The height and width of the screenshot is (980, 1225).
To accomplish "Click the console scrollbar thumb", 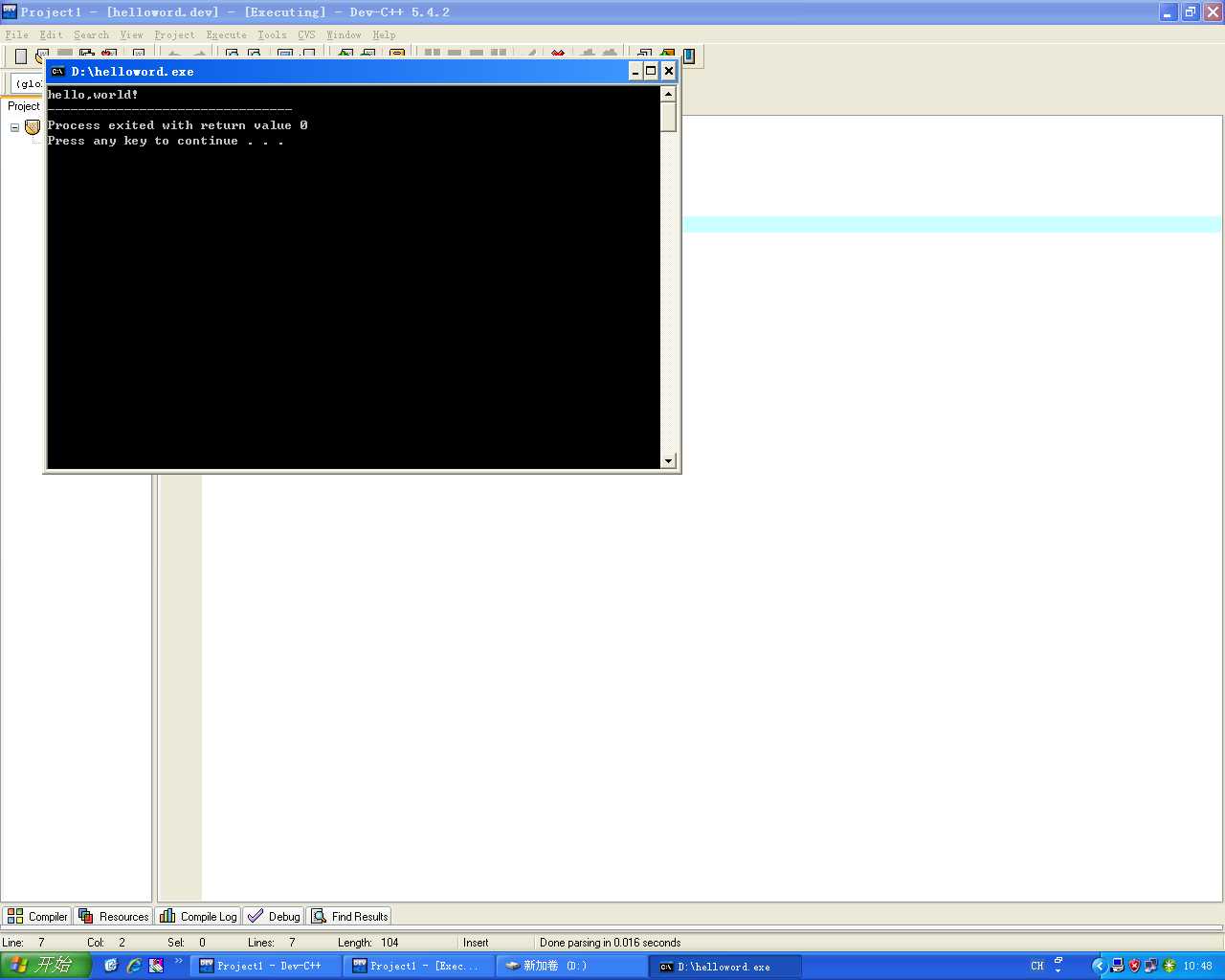I will point(668,117).
